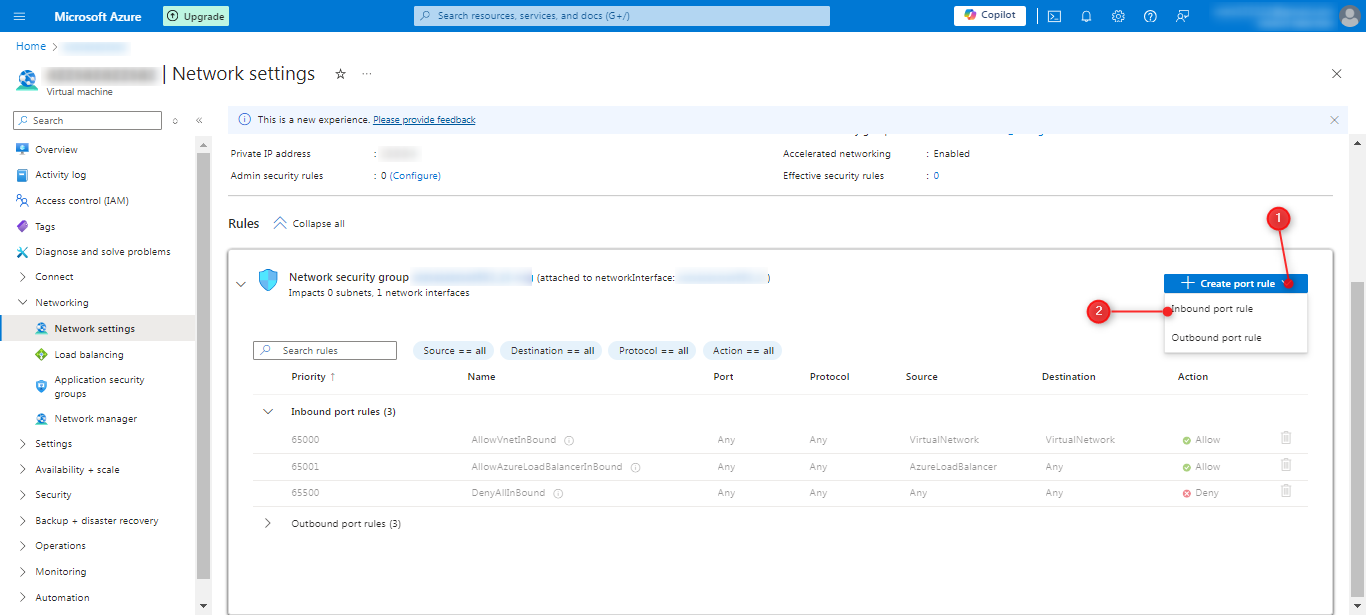Screen dimensions: 1366x615
Task: Click the feedback icon in header
Action: click(x=1183, y=16)
